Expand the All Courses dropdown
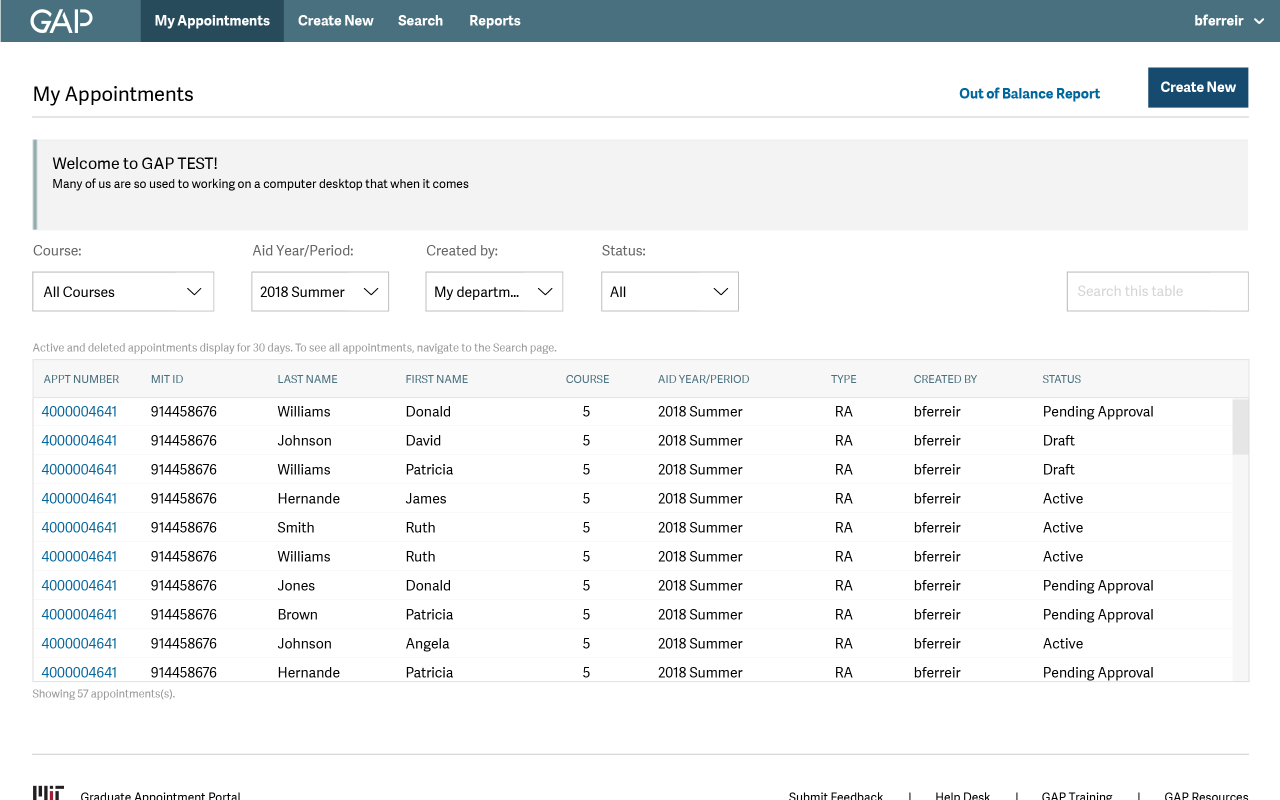 point(123,292)
